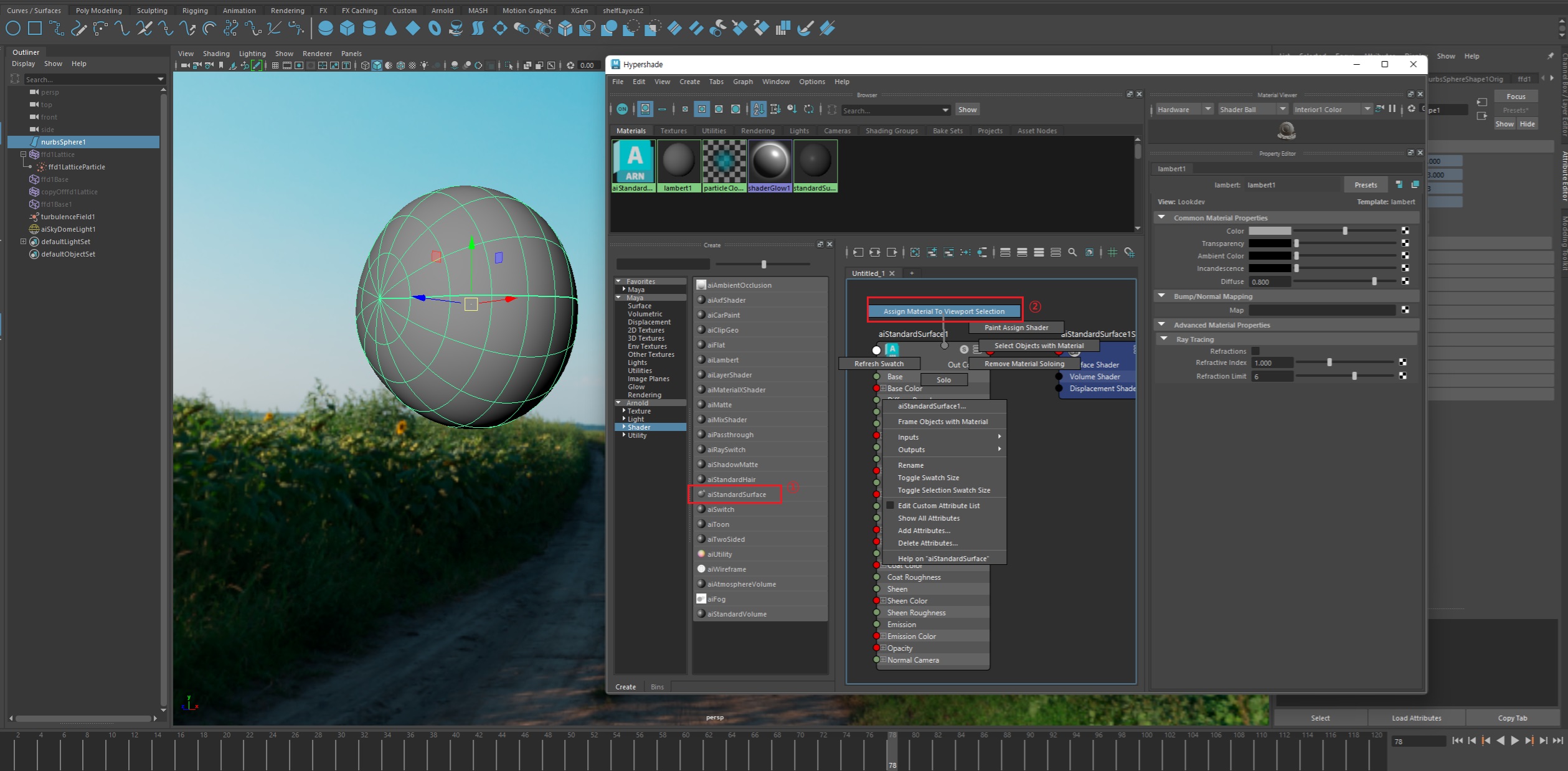The width and height of the screenshot is (1568, 771).
Task: Expand the defaultLightSet outliner node
Action: coord(23,242)
